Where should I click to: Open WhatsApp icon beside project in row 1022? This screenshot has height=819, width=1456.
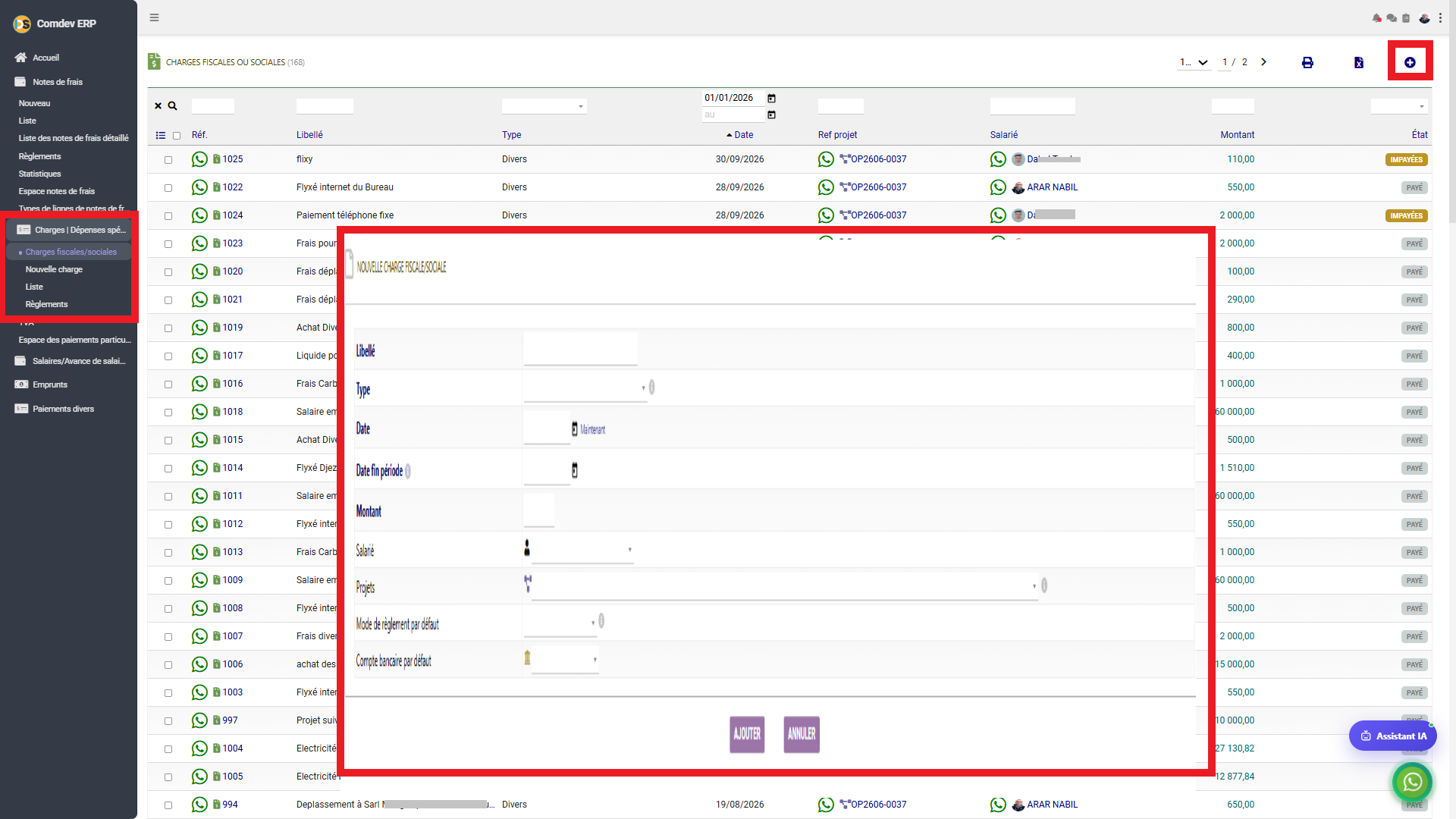826,187
